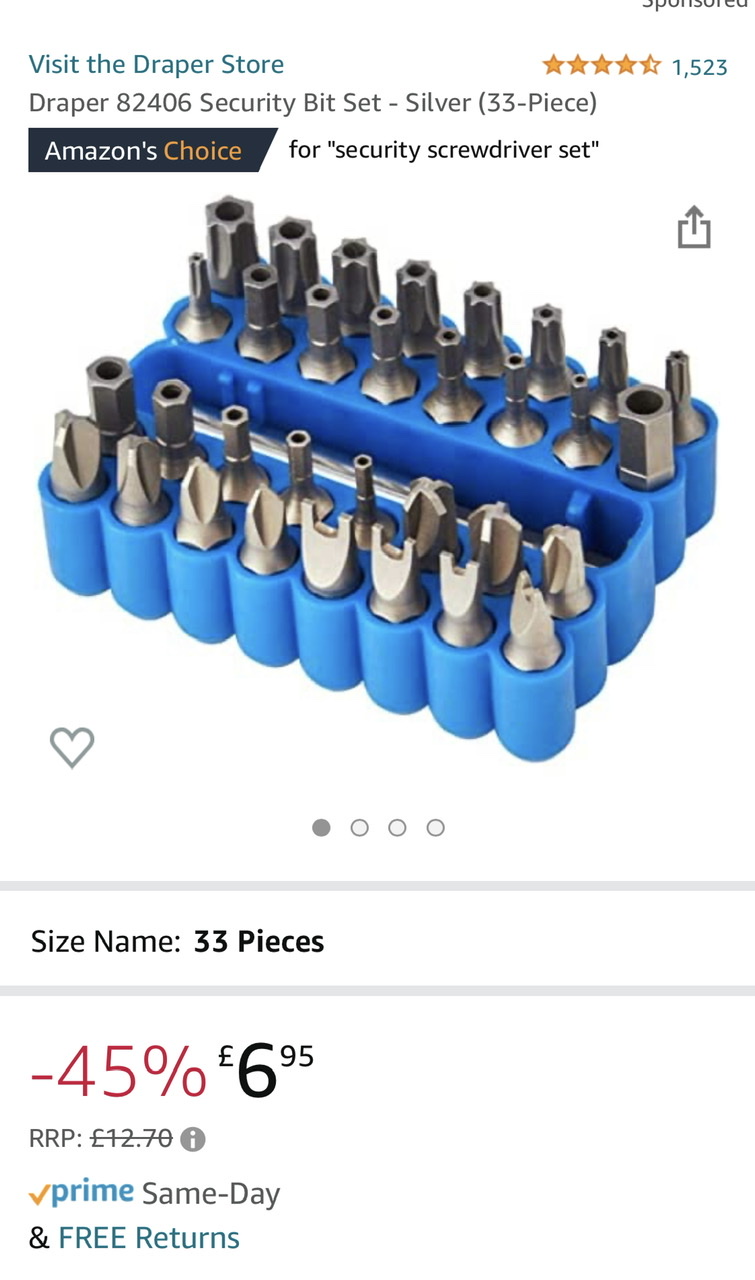The height and width of the screenshot is (1280, 755).
Task: Switch to the second image dot
Action: [359, 827]
